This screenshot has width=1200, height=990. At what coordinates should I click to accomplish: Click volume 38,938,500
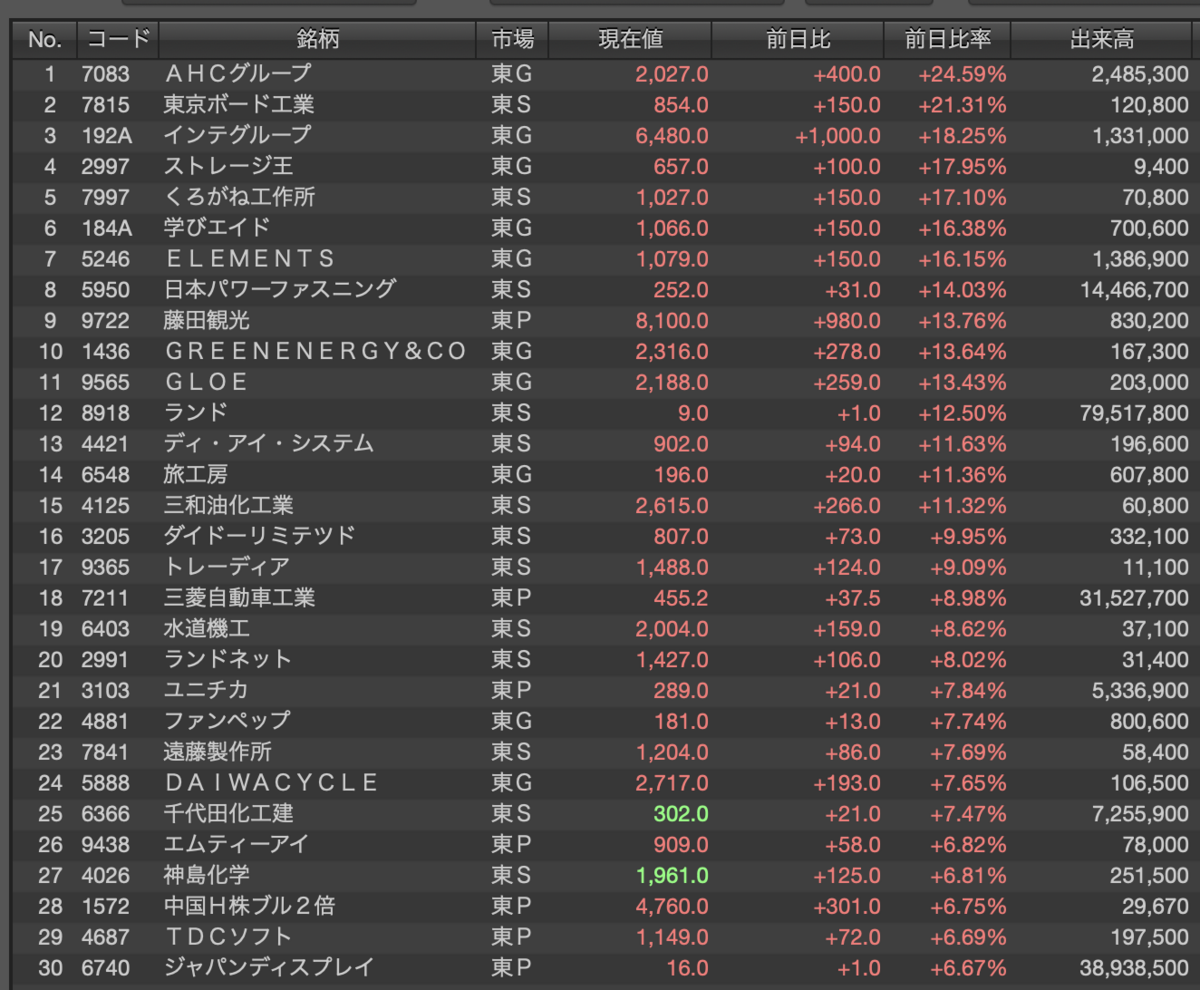(1136, 968)
